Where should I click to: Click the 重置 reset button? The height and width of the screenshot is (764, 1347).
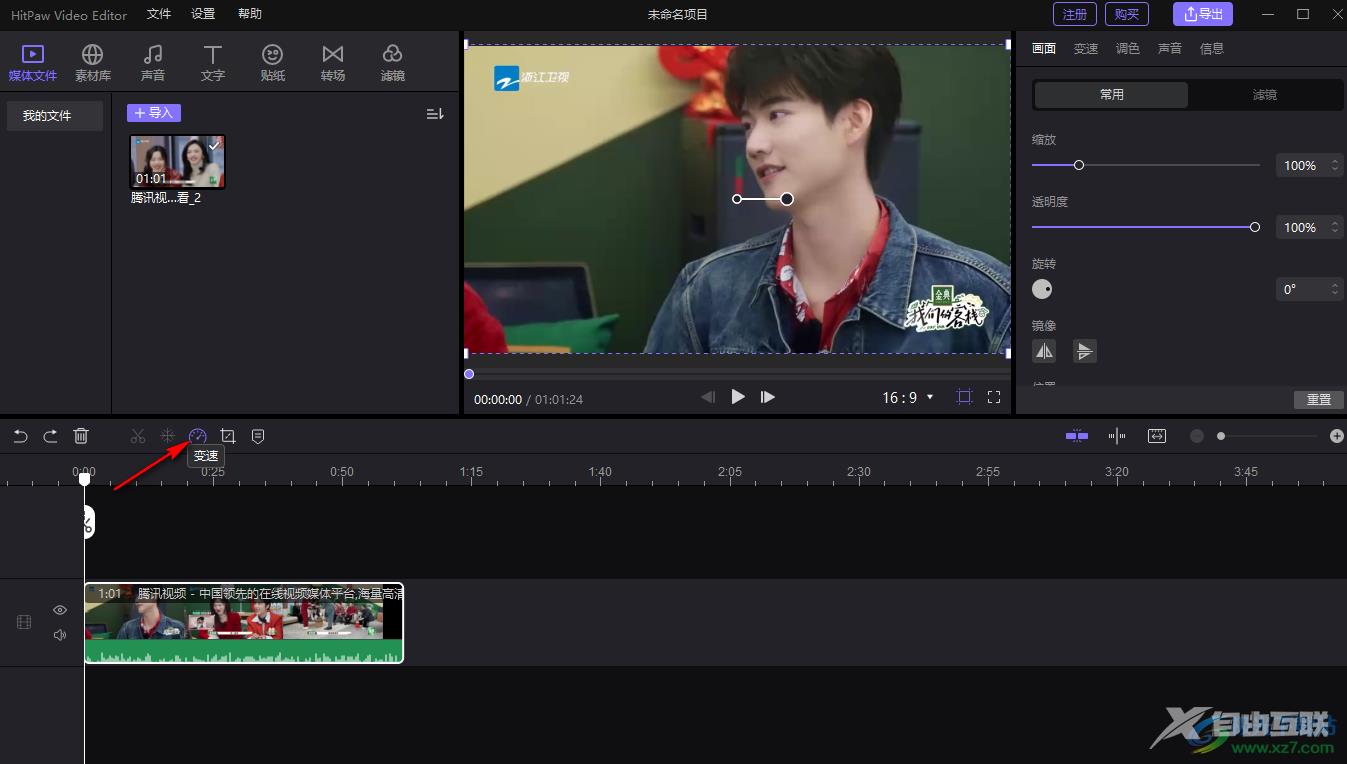[1319, 399]
